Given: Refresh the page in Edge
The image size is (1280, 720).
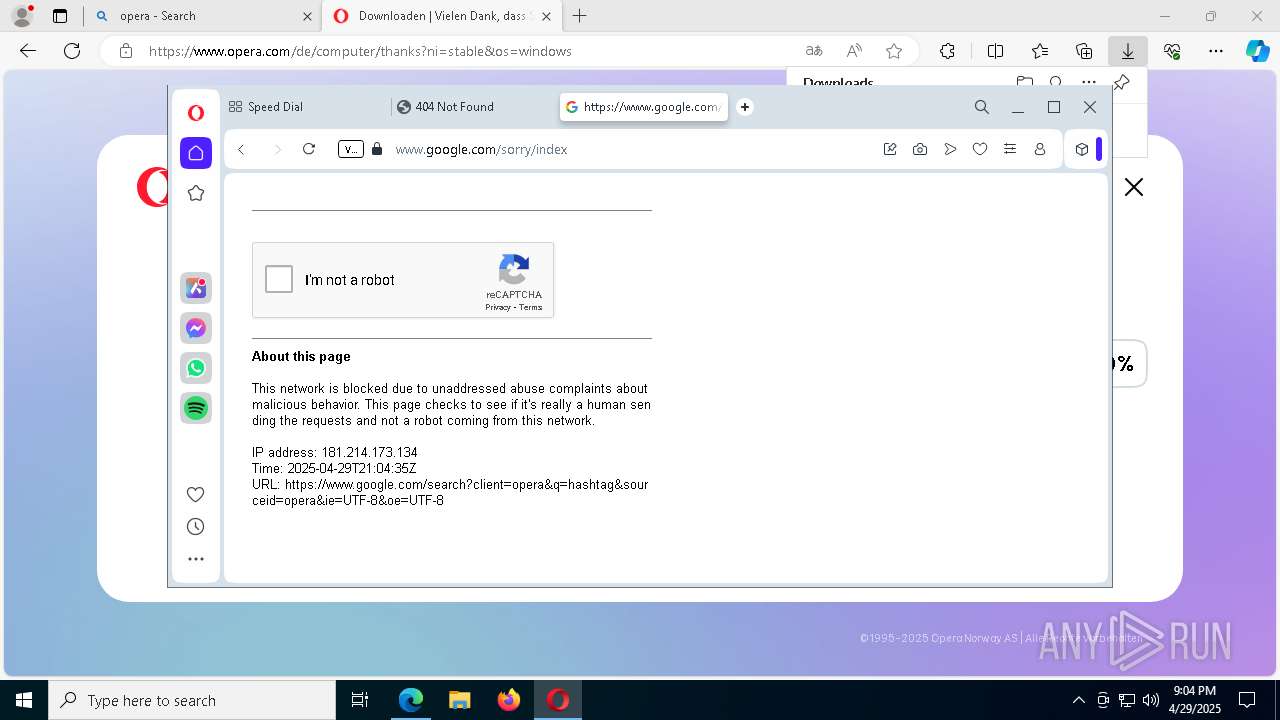Looking at the screenshot, I should point(72,51).
